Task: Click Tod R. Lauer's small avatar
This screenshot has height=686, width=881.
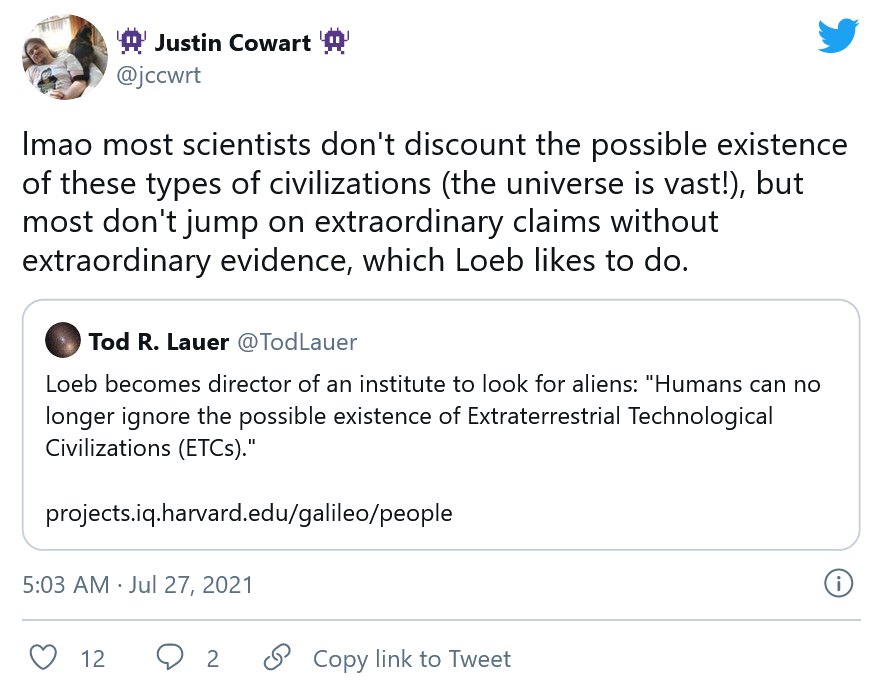Action: [63, 342]
